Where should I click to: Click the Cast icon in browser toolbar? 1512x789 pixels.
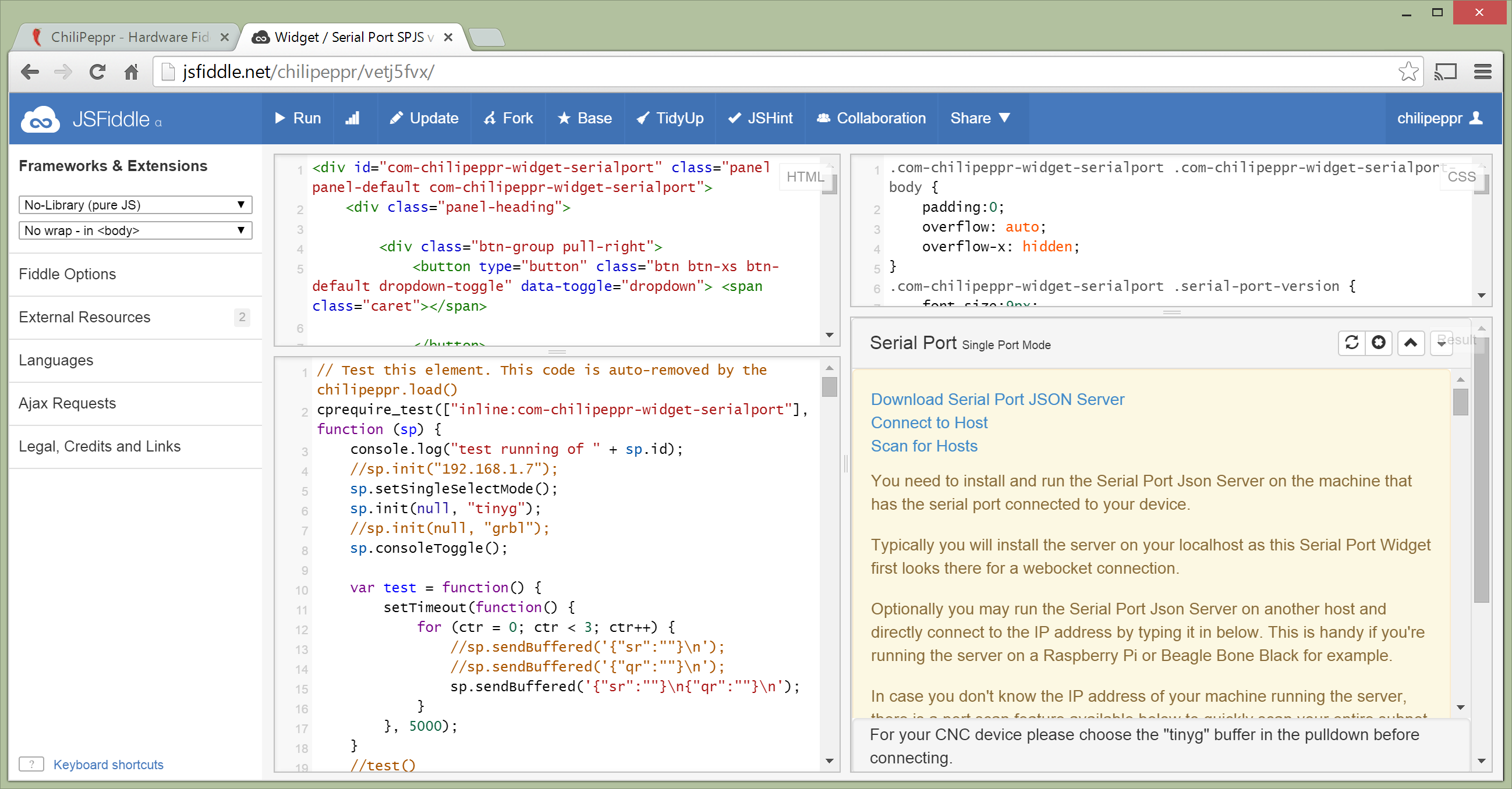click(x=1445, y=72)
